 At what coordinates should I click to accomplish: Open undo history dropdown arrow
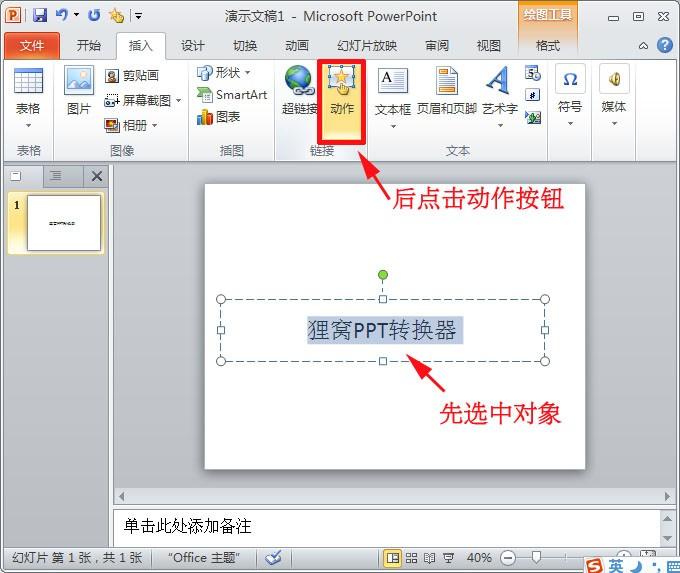click(x=76, y=15)
